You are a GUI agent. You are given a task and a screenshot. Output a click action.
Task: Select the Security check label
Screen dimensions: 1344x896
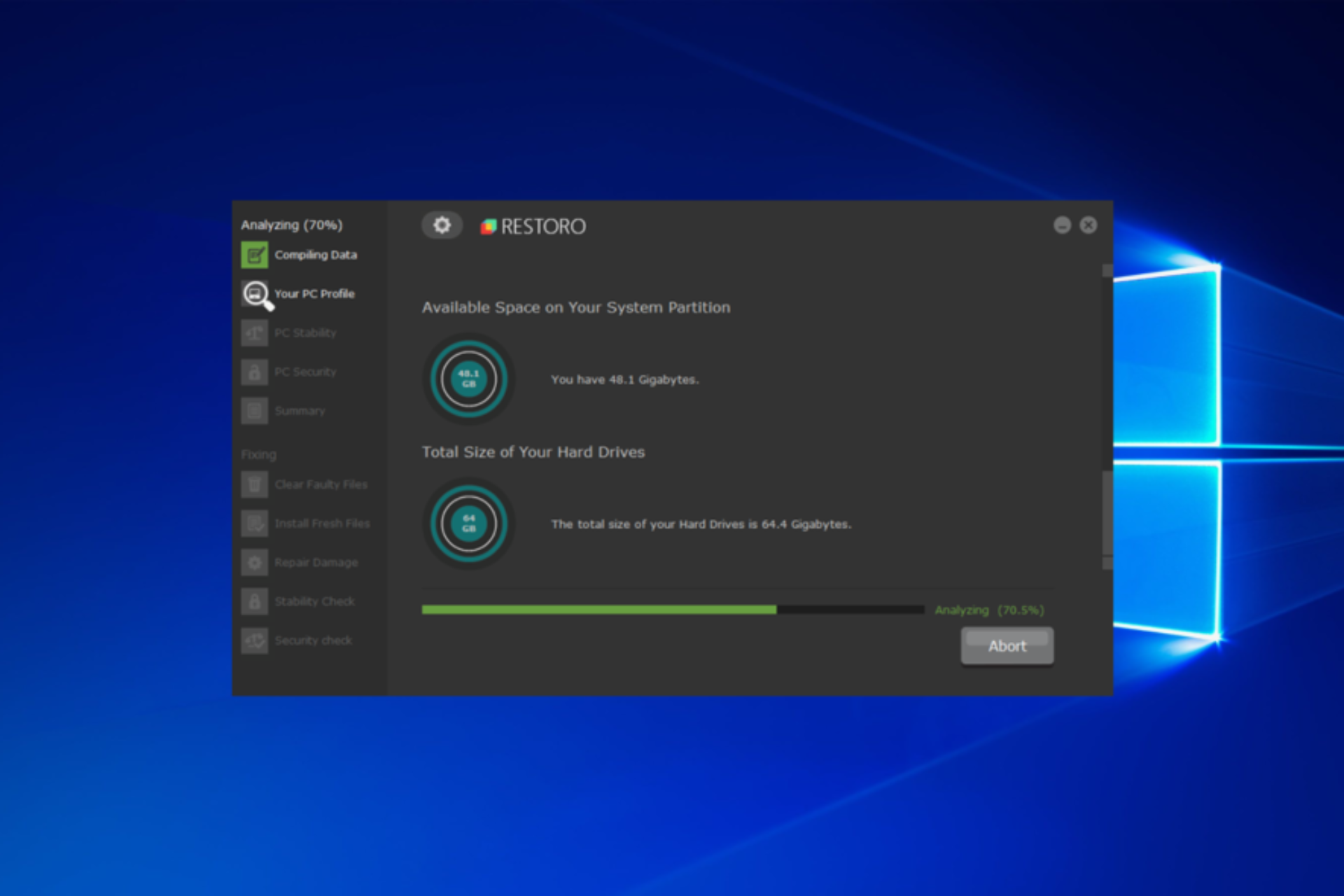[x=313, y=640]
